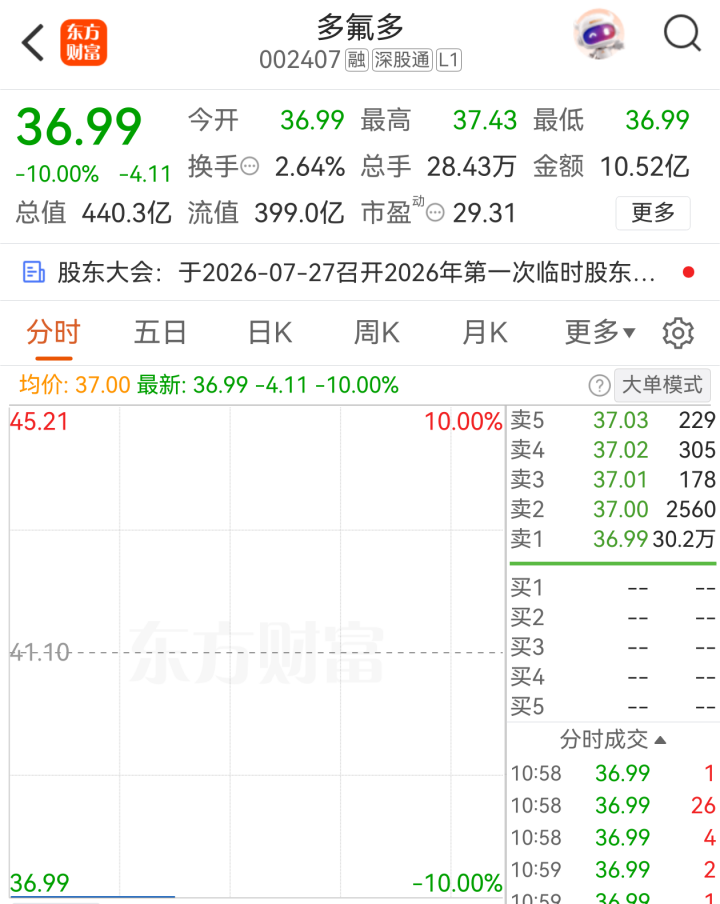Viewport: 720px width, 904px height.
Task: Tap the 流值 399.0亿 value
Action: tap(299, 213)
